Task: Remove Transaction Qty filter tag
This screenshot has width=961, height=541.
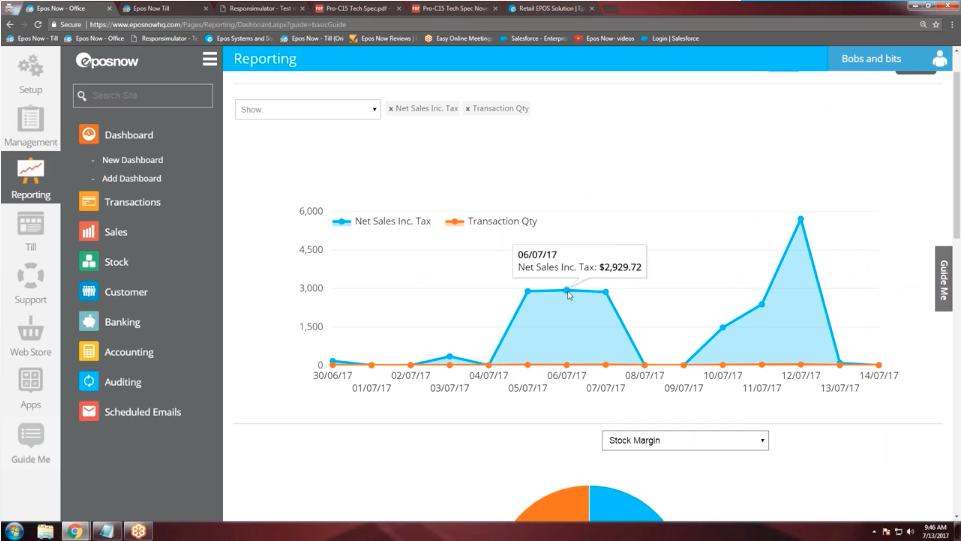Action: pyautogui.click(x=468, y=109)
